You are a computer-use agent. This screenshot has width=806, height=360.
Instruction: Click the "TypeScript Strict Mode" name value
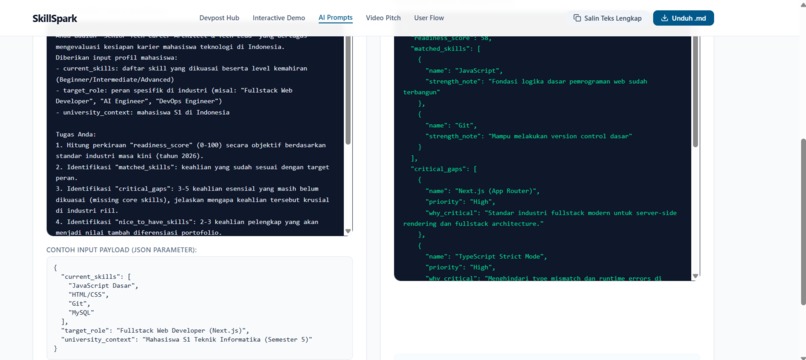(501, 256)
